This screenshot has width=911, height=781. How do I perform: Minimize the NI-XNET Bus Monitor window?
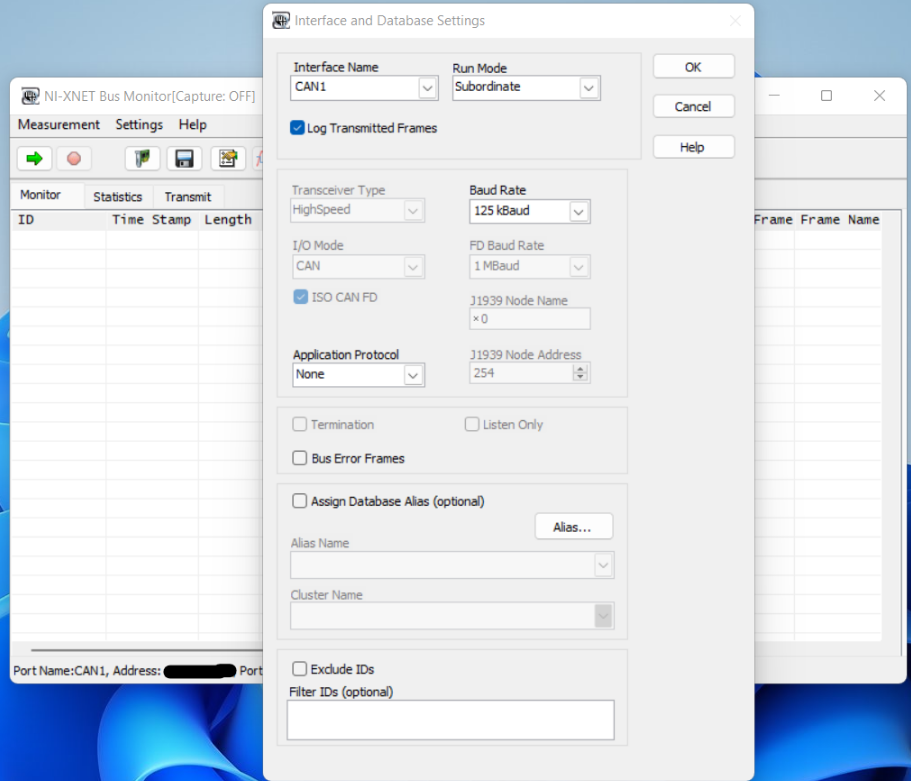pos(774,96)
